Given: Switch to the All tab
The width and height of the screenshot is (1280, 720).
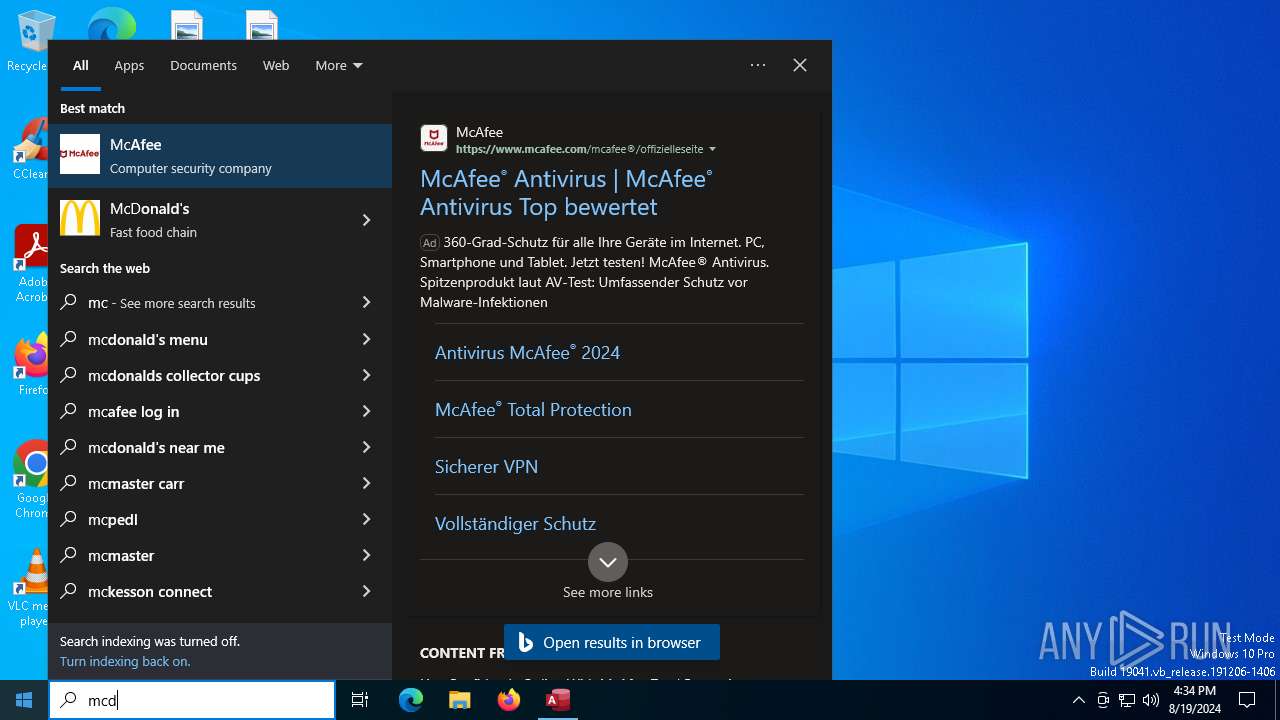Looking at the screenshot, I should [81, 65].
